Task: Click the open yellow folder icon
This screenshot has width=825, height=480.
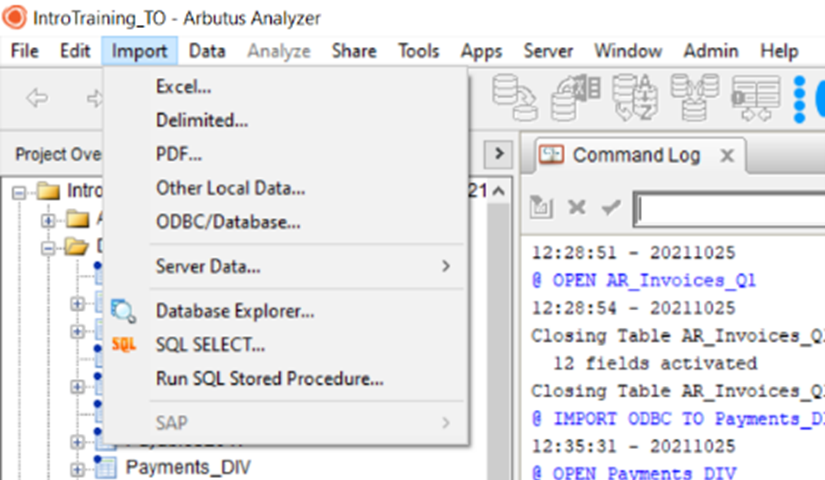Action: (x=77, y=246)
